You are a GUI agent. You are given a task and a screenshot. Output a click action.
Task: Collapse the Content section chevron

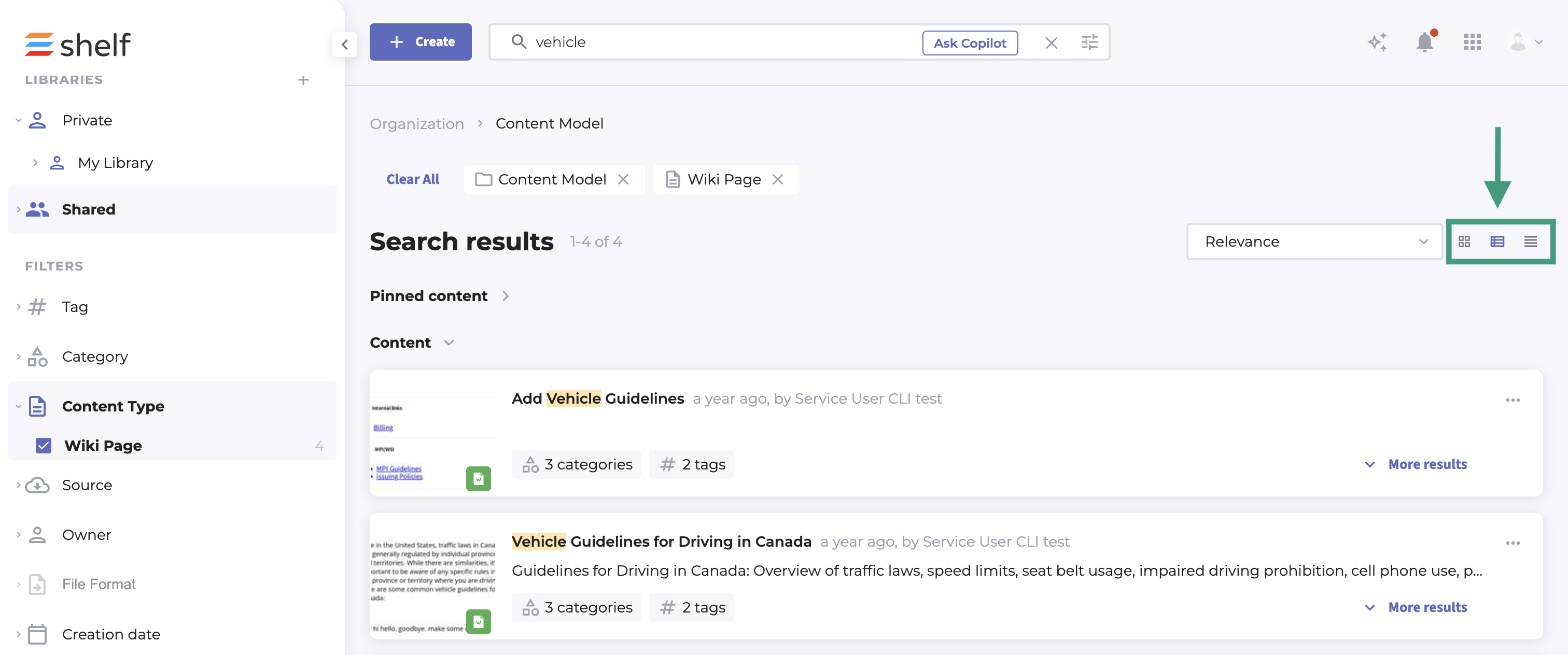click(449, 343)
